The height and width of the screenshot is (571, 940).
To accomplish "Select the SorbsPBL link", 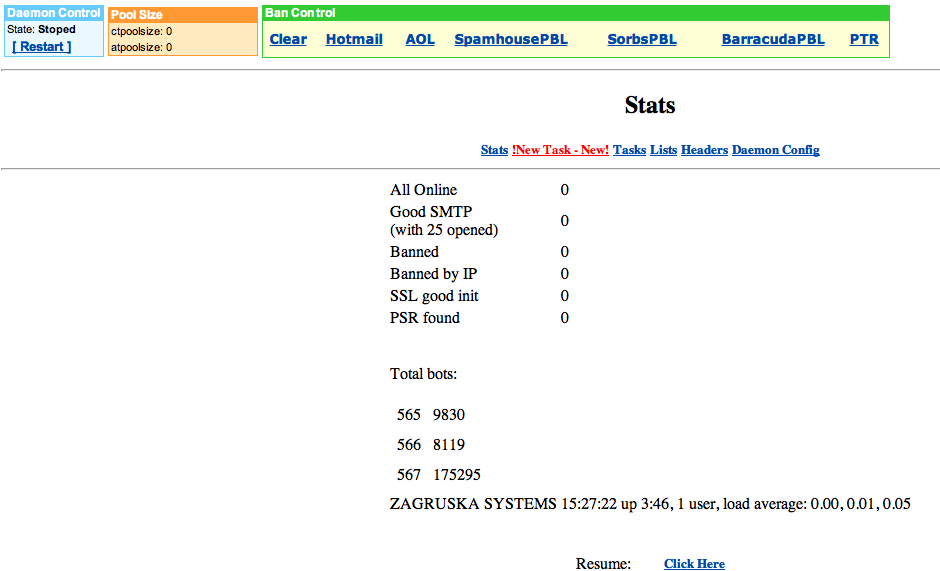I will [x=642, y=39].
